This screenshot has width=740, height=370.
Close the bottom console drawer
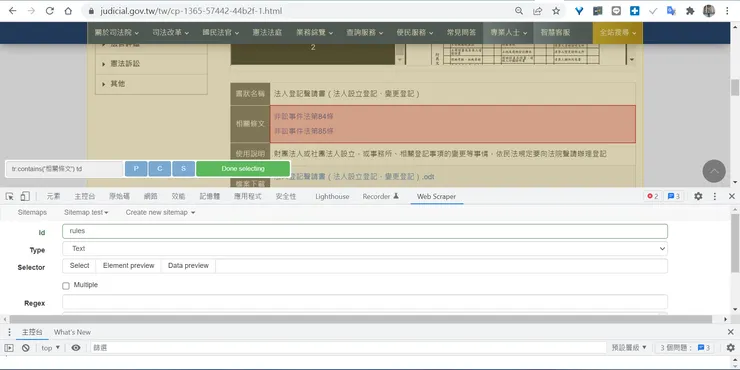731,332
